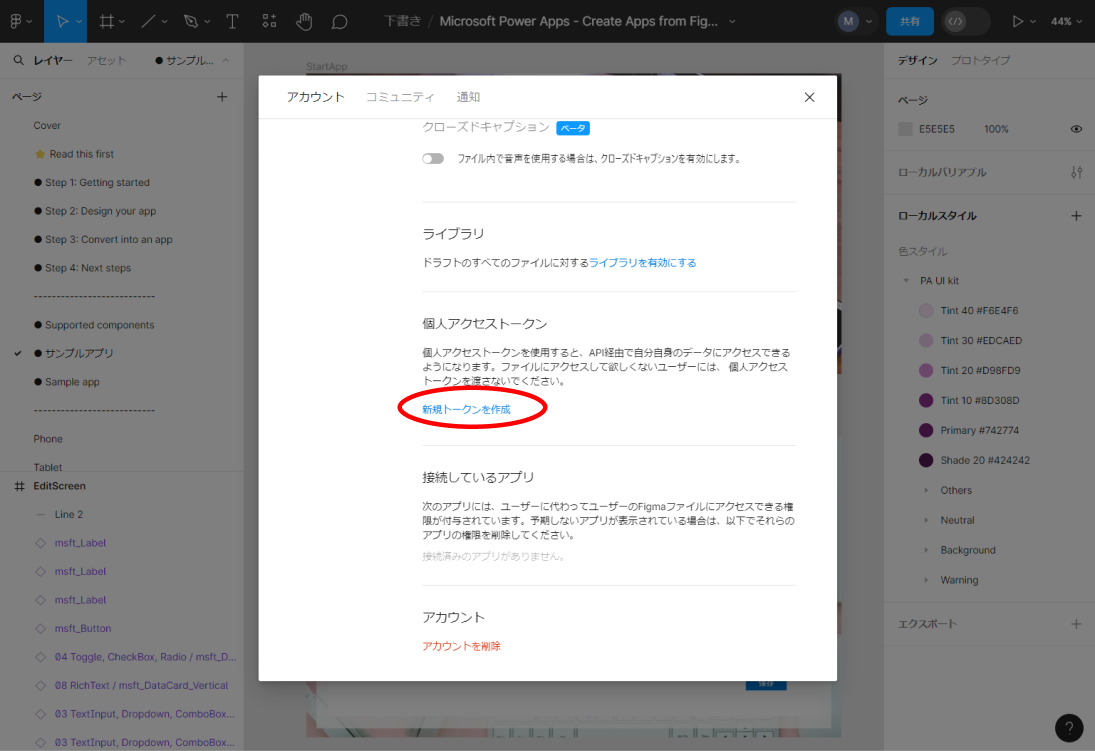Open the Resources components tool
Image resolution: width=1095 pixels, height=751 pixels.
pos(269,22)
